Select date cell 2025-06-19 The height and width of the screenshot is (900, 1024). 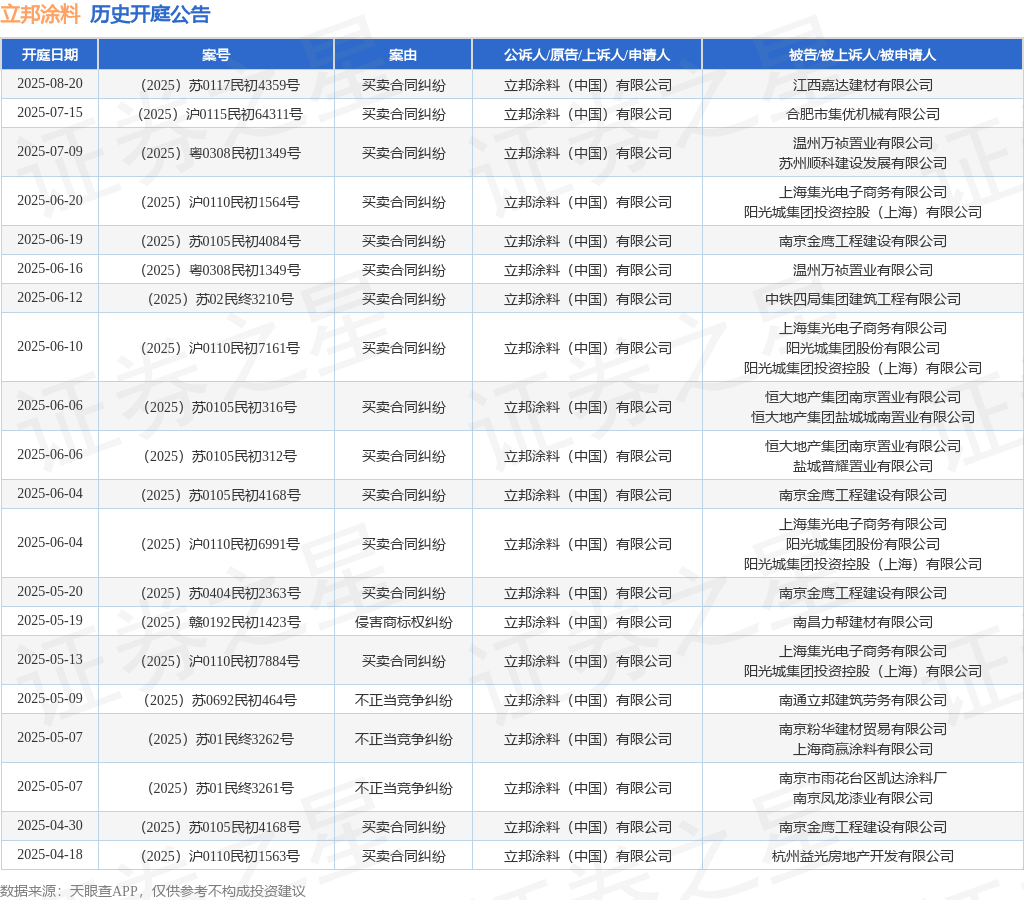coord(50,240)
